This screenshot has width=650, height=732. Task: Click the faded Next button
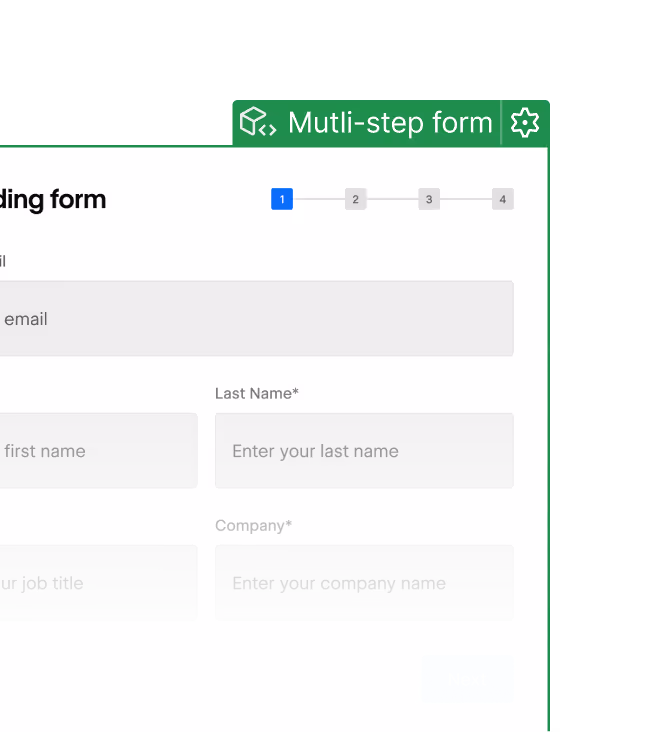pyautogui.click(x=468, y=678)
